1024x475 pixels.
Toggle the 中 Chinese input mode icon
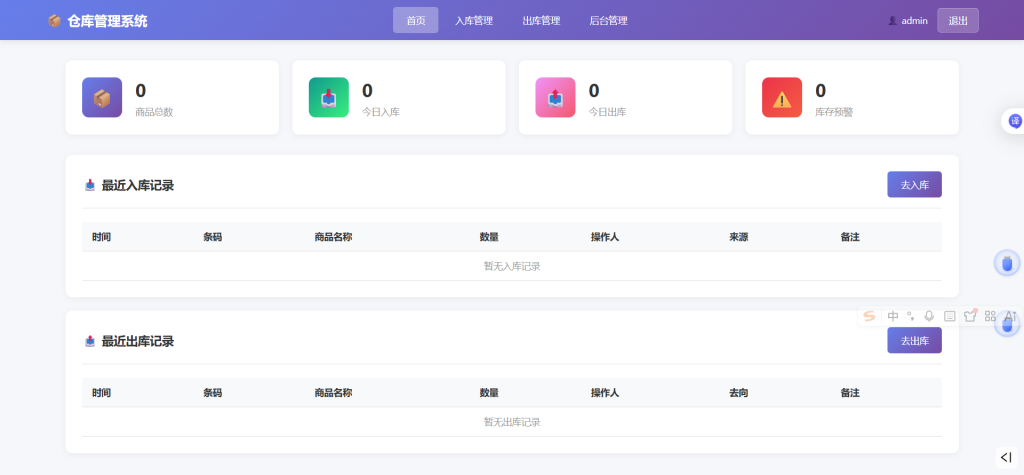point(893,316)
